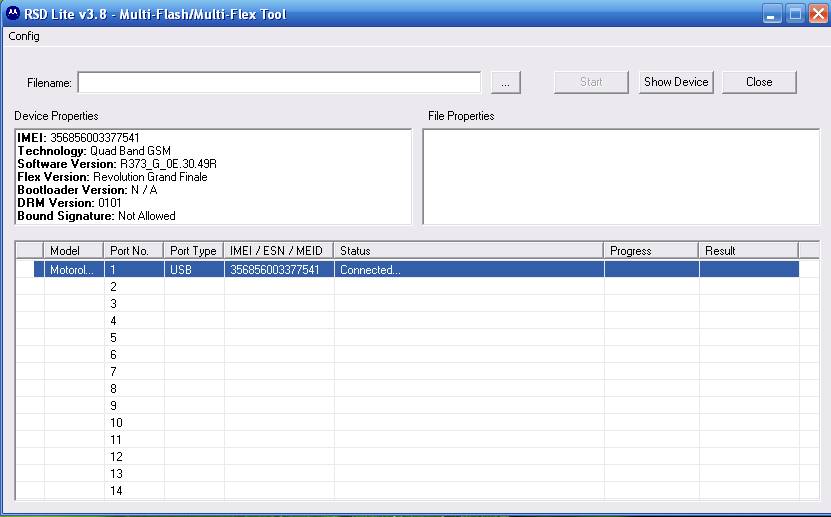Image resolution: width=831 pixels, height=517 pixels.
Task: Click the Connected... status cell
Action: (469, 270)
